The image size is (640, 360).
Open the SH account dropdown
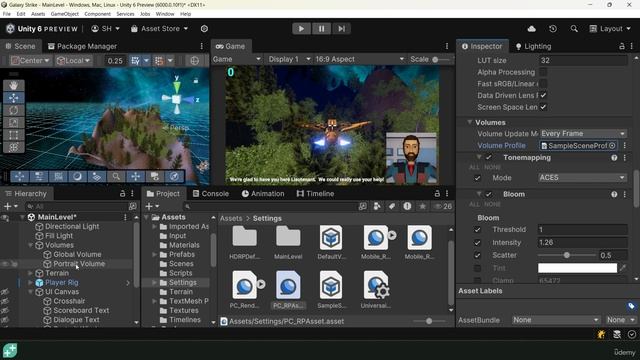(x=105, y=29)
